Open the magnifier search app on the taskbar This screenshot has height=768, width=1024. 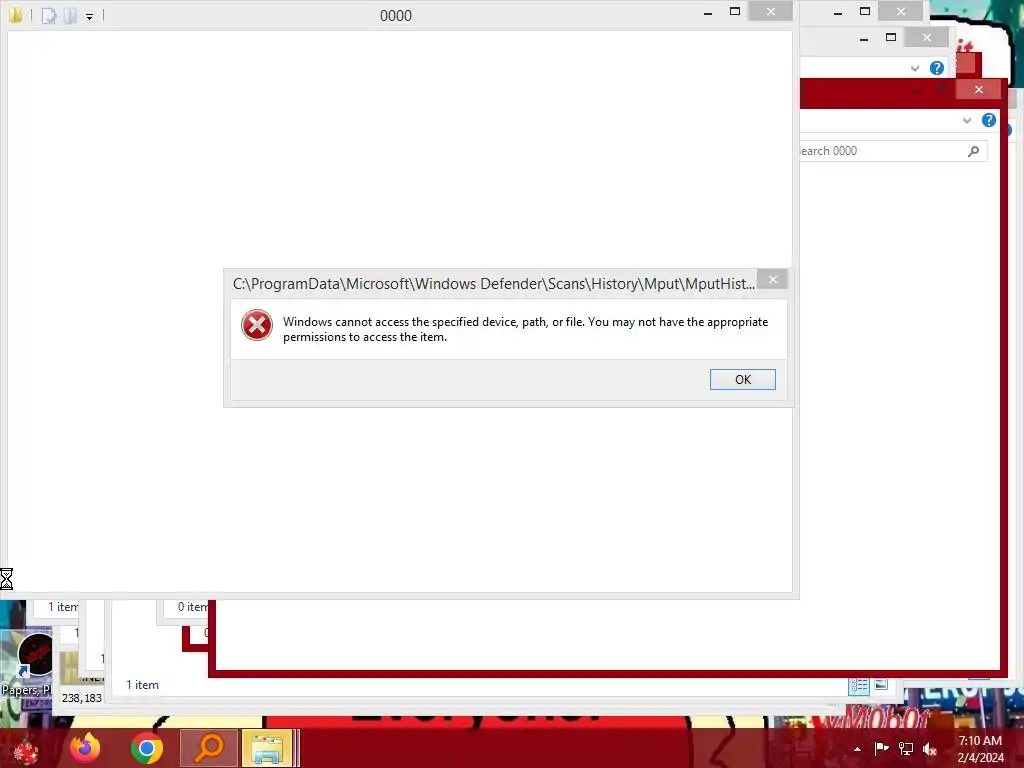[208, 748]
